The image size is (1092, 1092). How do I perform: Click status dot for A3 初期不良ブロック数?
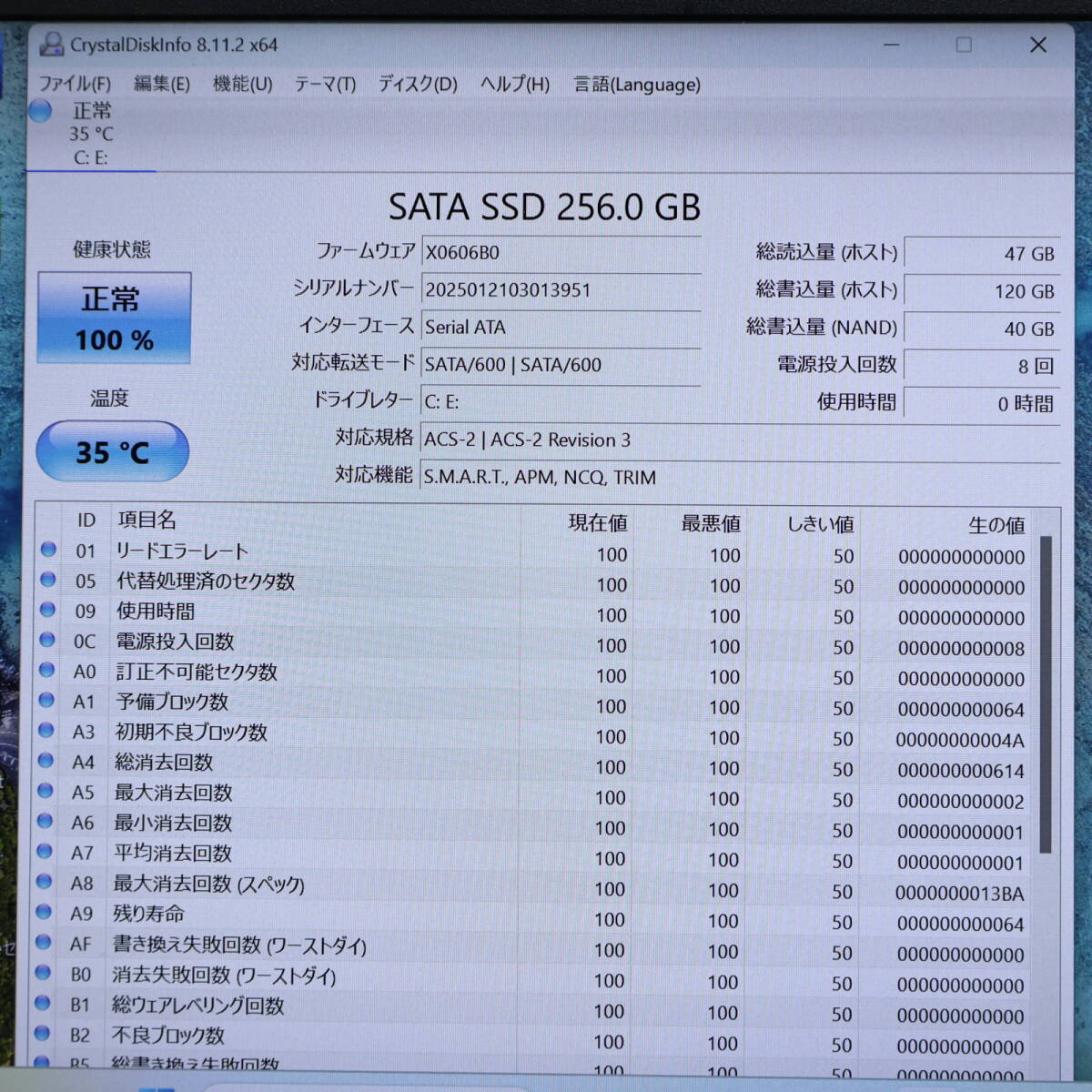coord(46,730)
